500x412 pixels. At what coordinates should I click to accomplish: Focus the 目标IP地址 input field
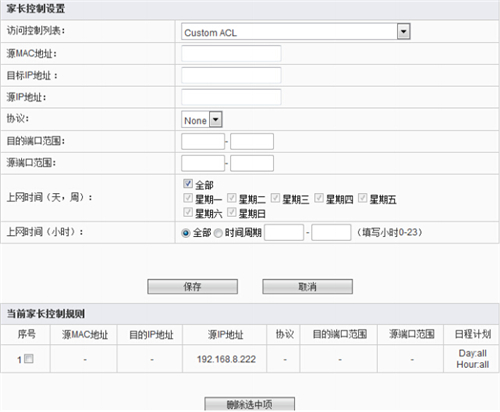[x=231, y=75]
